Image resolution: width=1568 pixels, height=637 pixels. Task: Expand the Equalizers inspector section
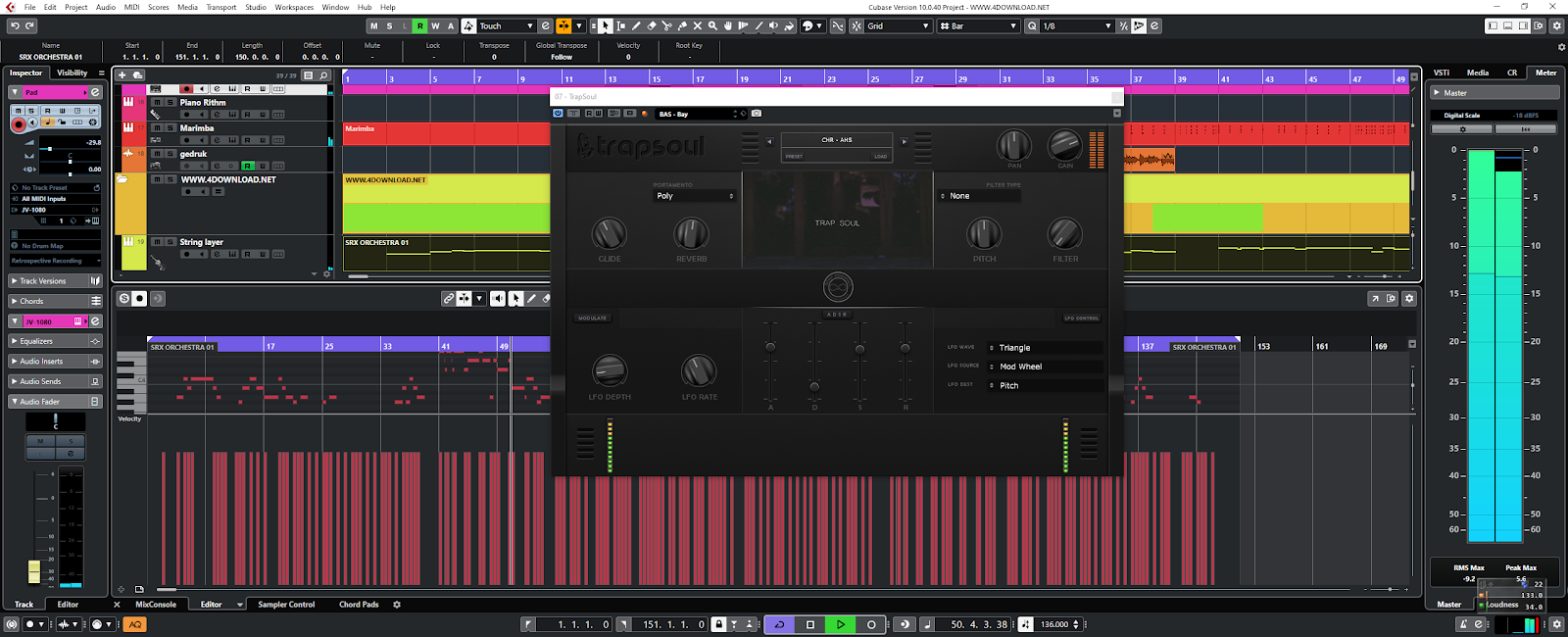coord(55,341)
